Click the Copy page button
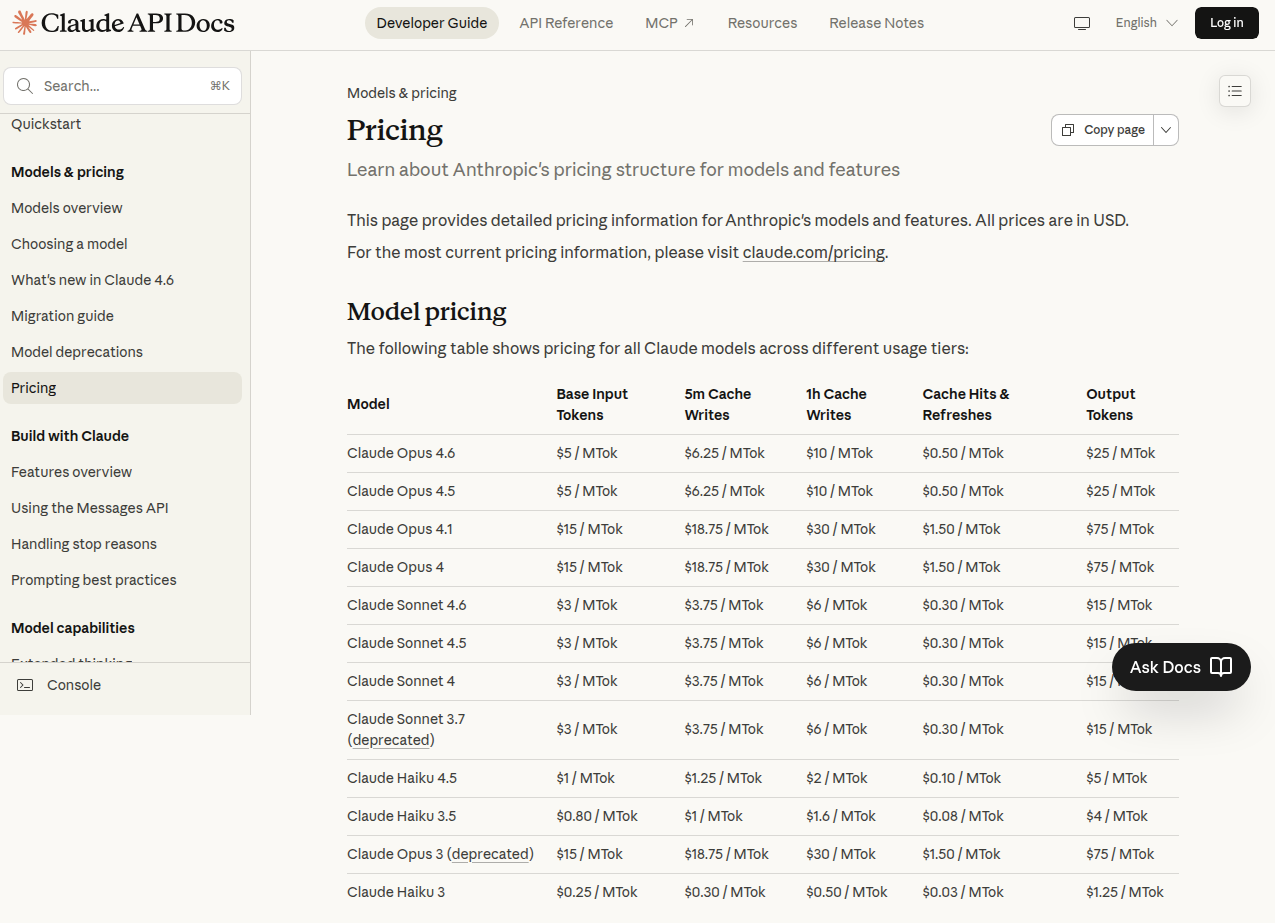 (1103, 130)
